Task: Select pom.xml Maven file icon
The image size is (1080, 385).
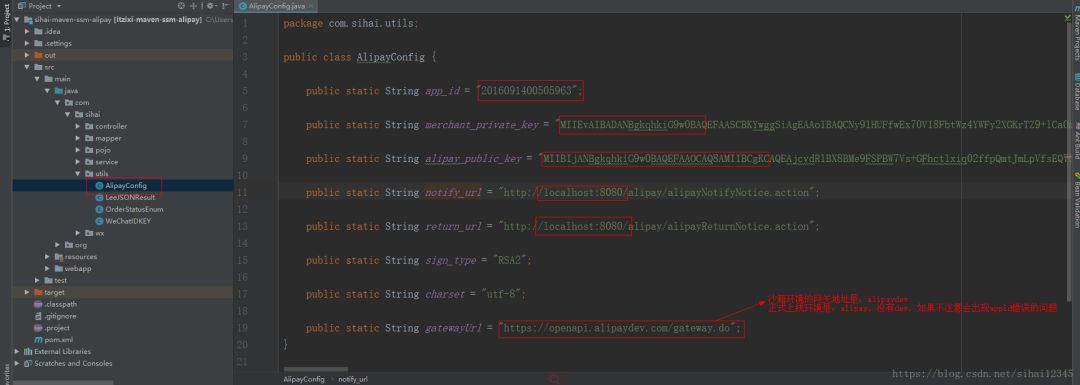Action: tap(38, 340)
